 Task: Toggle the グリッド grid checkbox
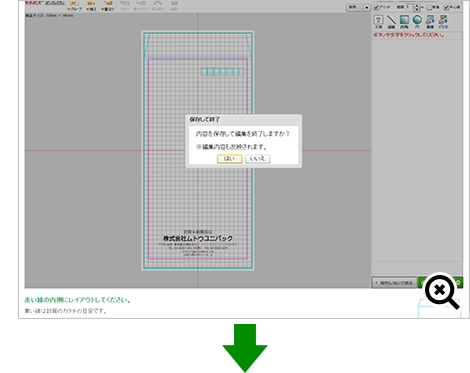pos(376,7)
